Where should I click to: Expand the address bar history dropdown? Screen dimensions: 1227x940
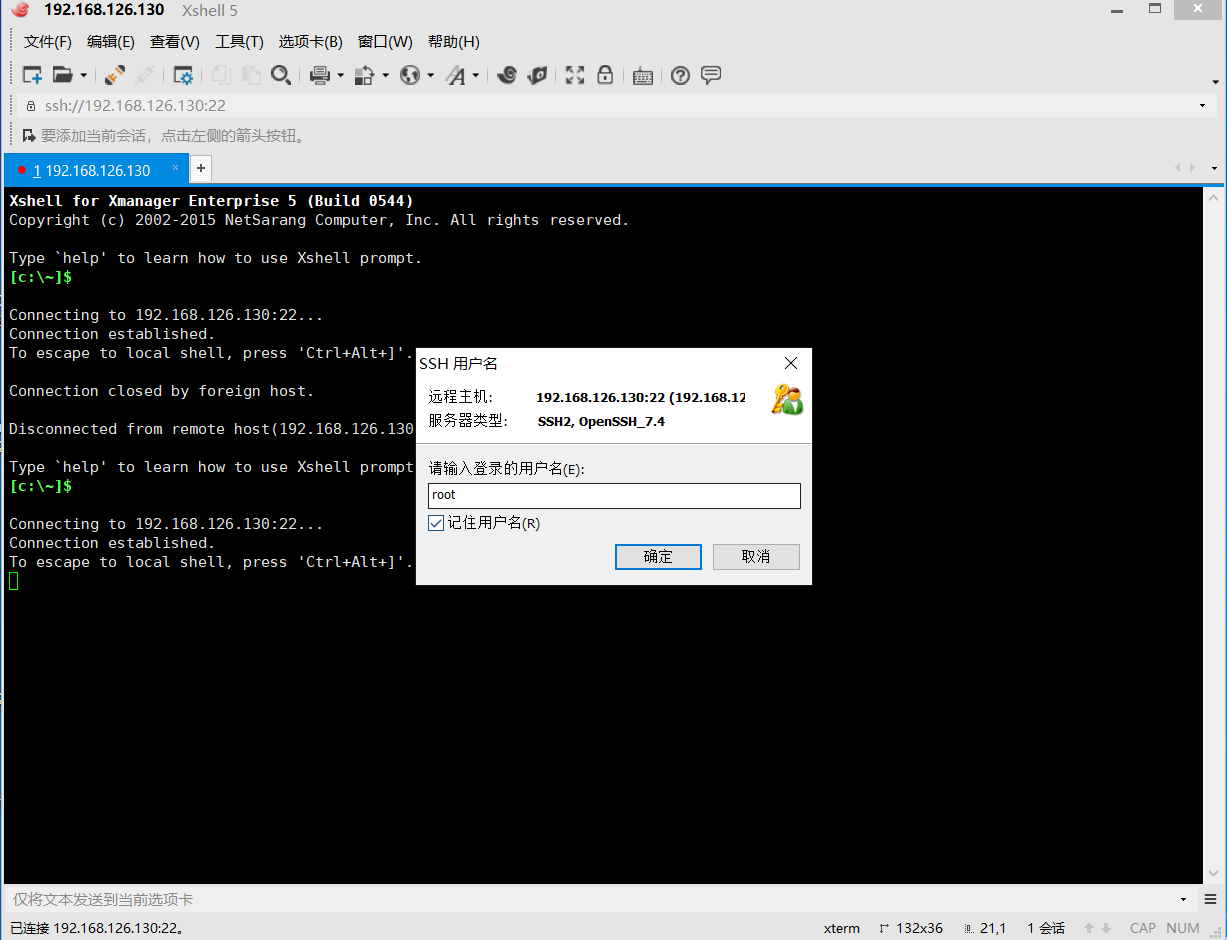1202,105
